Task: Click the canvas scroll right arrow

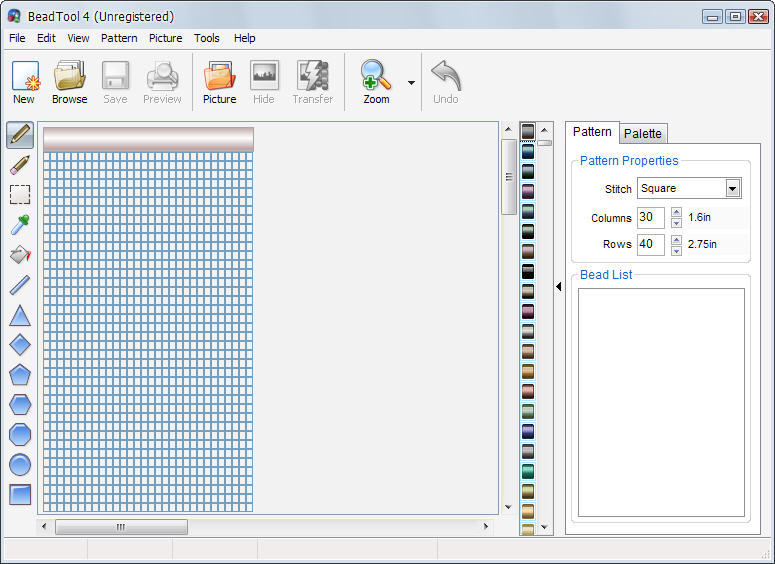Action: click(485, 526)
